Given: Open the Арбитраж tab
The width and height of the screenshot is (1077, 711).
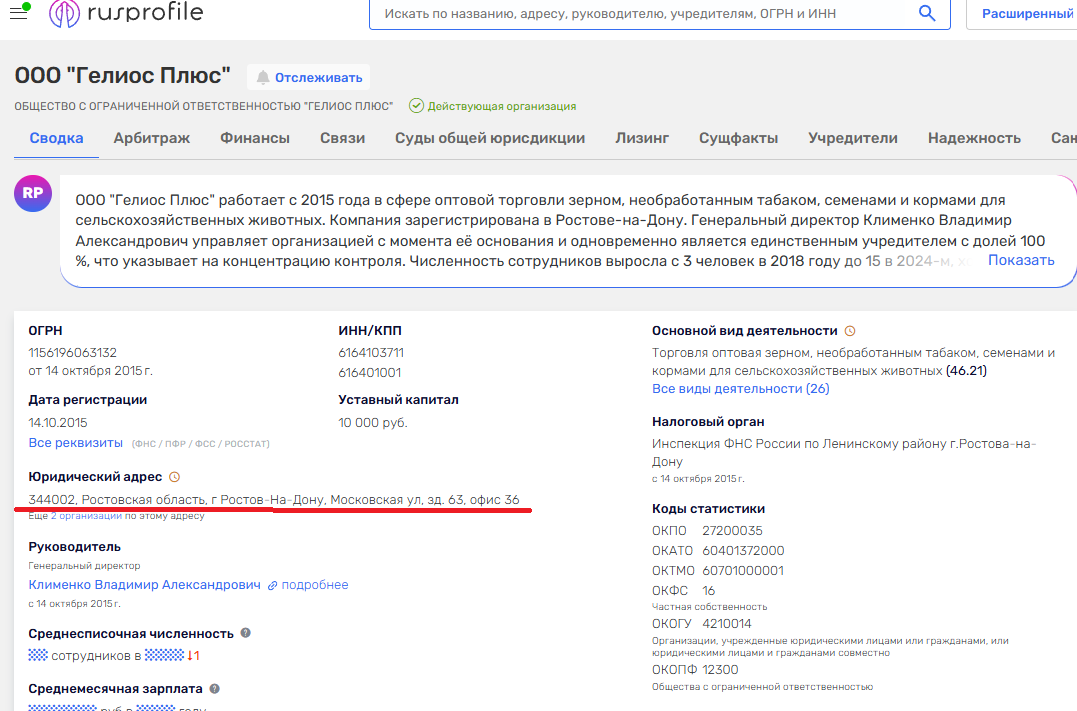Looking at the screenshot, I should click(152, 138).
